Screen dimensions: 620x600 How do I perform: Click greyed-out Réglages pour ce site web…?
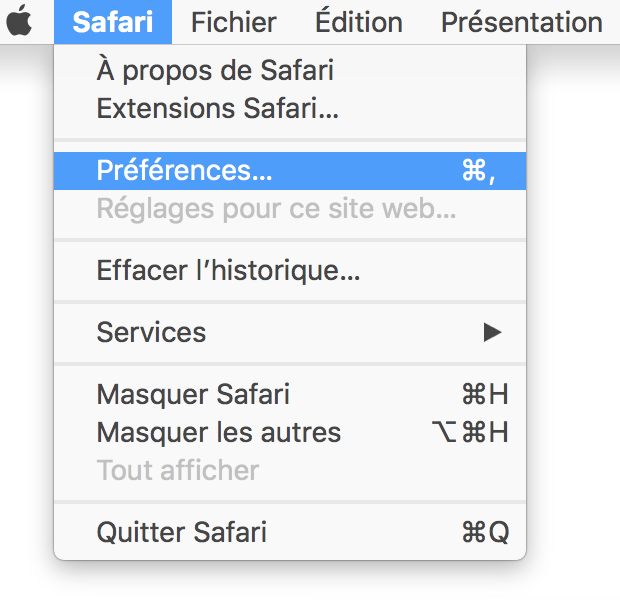pyautogui.click(x=276, y=209)
